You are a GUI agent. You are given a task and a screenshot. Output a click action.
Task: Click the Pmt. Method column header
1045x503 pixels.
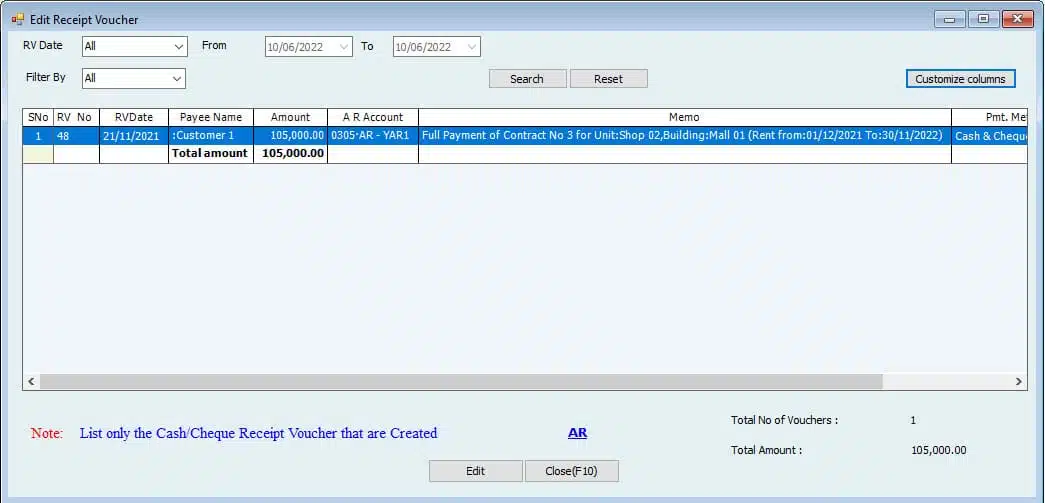[990, 117]
